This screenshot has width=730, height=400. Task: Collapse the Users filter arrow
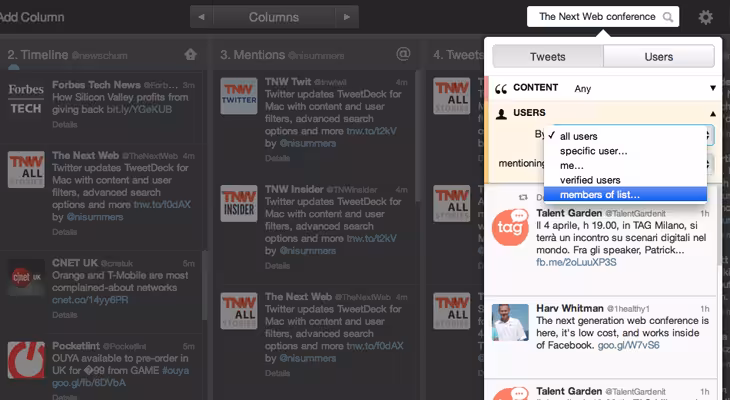click(x=713, y=114)
